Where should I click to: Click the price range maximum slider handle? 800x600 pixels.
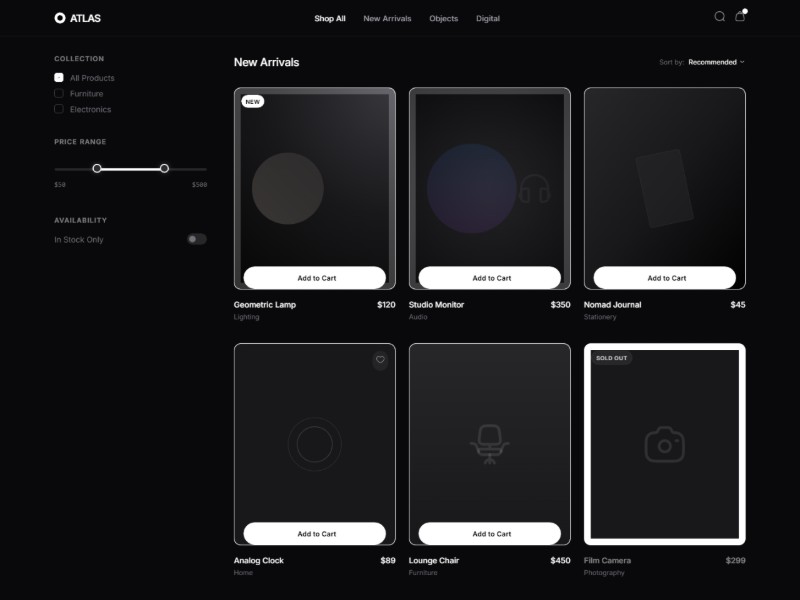[x=164, y=168]
